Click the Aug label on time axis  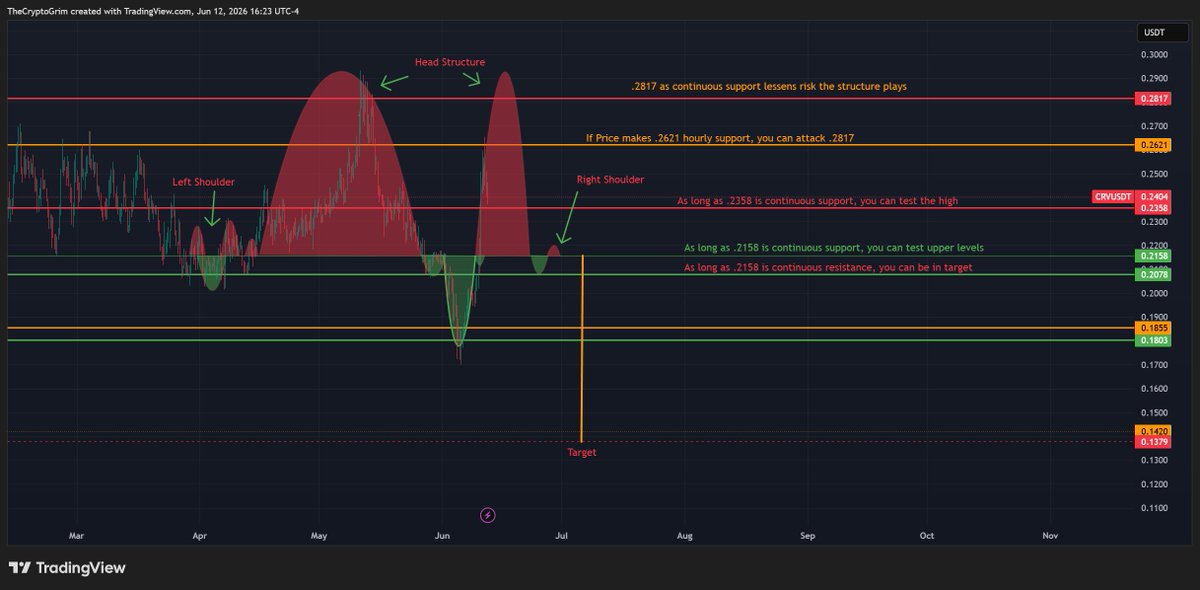pyautogui.click(x=685, y=536)
